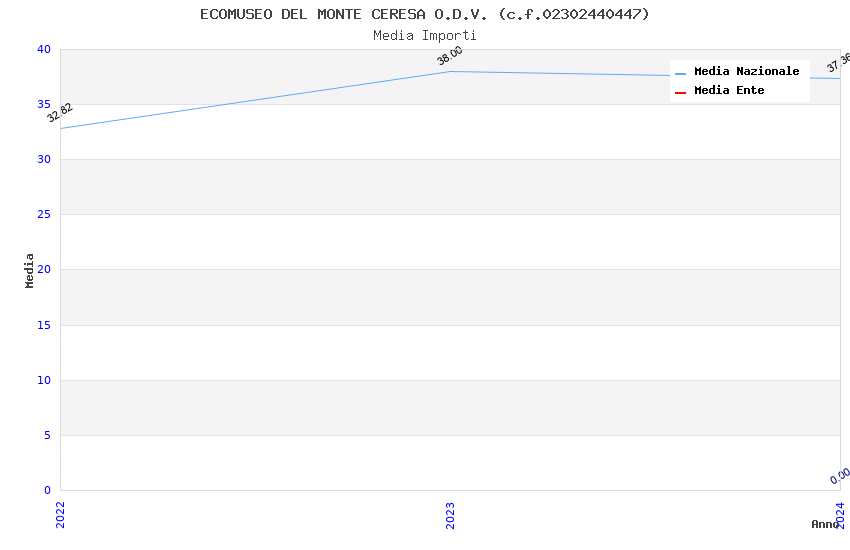Click the 0.00 data label near 2024

pyautogui.click(x=840, y=476)
